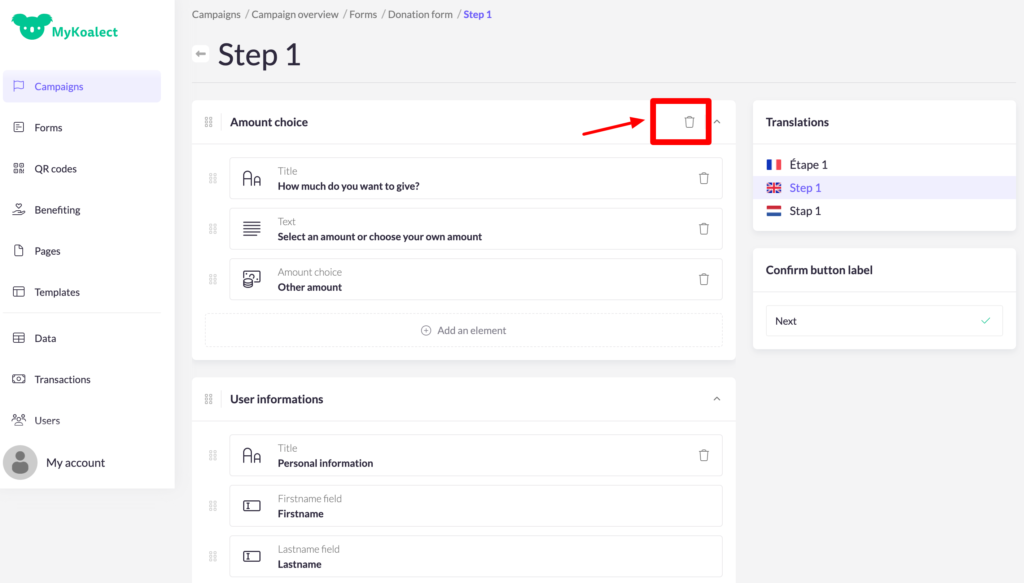Click the back arrow beside Step 1
1024x583 pixels.
201,54
